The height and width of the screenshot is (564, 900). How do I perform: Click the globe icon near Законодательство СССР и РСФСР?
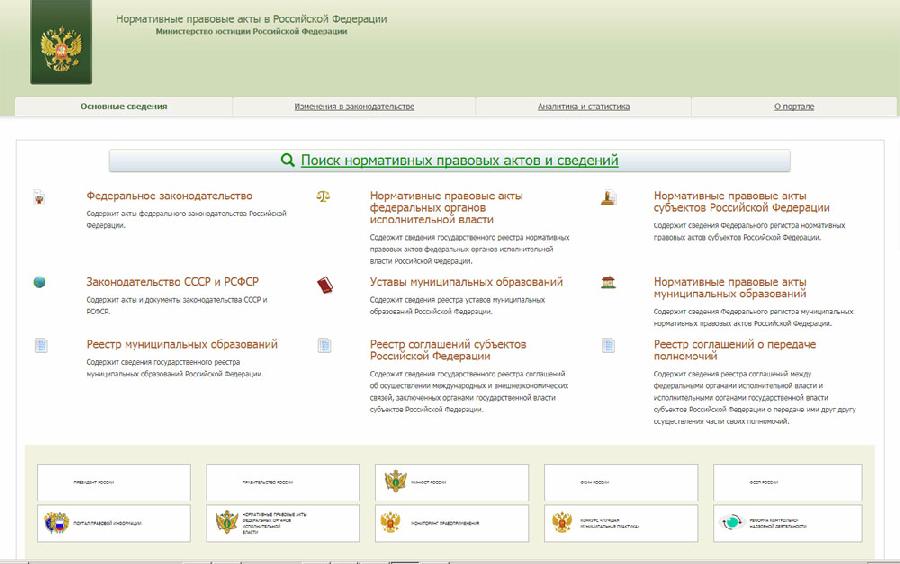click(x=39, y=282)
